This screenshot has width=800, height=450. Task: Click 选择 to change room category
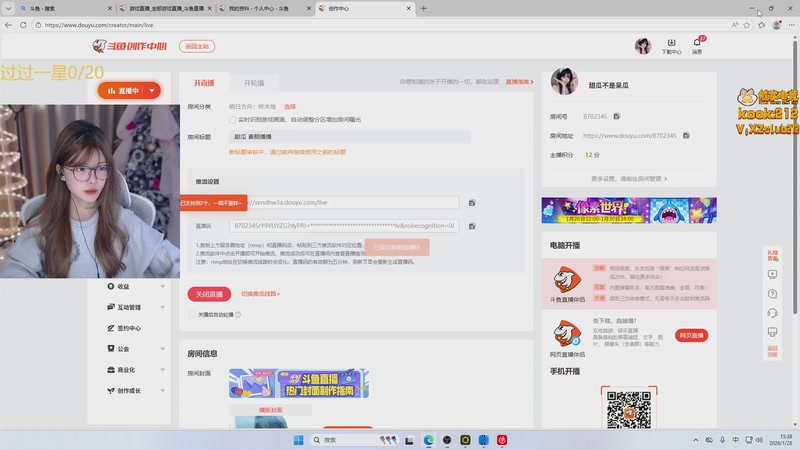click(x=290, y=107)
